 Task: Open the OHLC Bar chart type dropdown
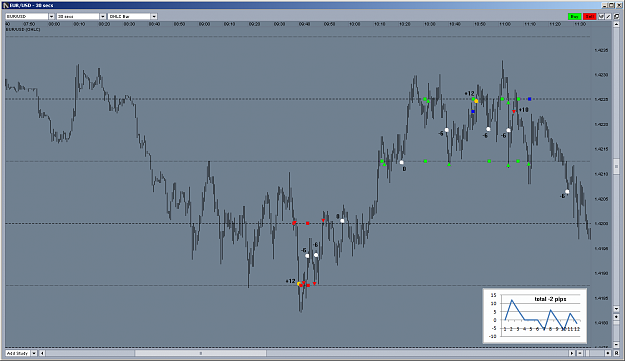tap(154, 16)
